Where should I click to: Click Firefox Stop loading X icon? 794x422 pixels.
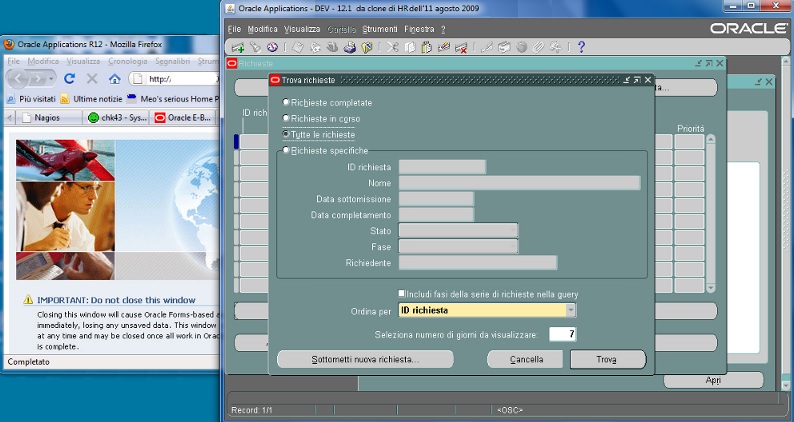click(x=92, y=79)
